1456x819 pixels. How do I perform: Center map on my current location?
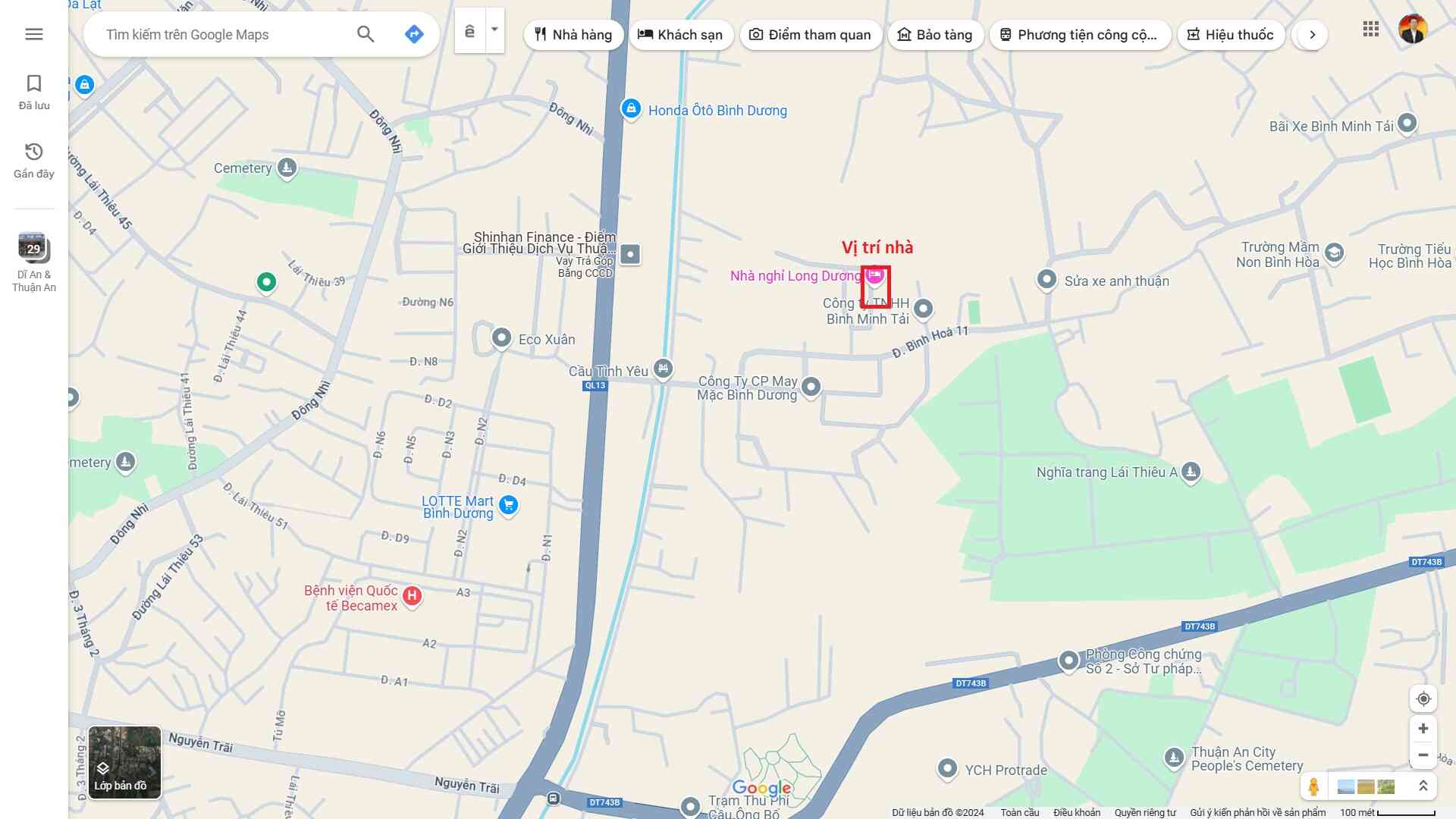(x=1423, y=698)
